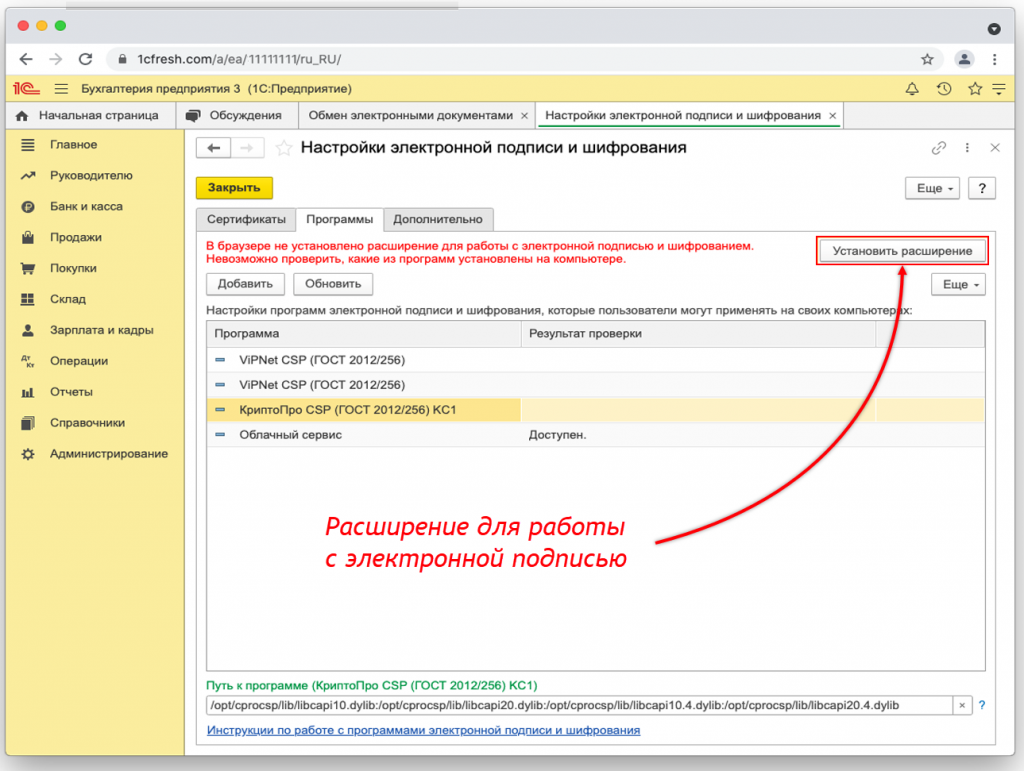The image size is (1024, 771).
Task: Go back with browser back arrow
Action: pyautogui.click(x=26, y=59)
